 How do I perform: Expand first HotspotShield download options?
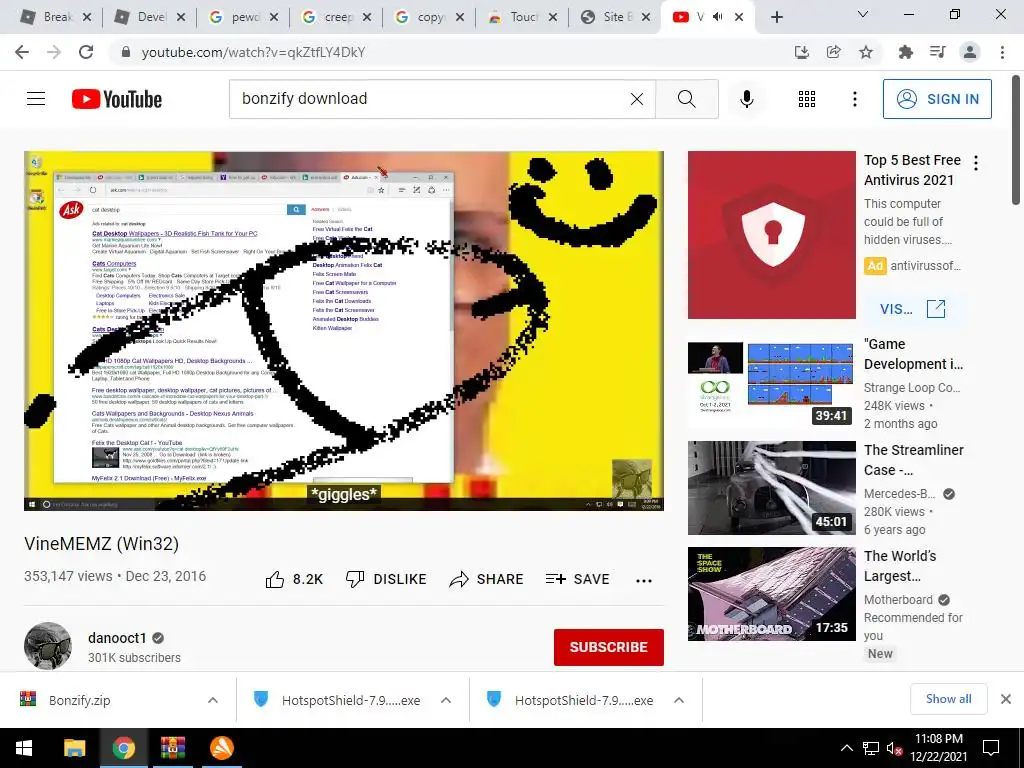[x=446, y=700]
